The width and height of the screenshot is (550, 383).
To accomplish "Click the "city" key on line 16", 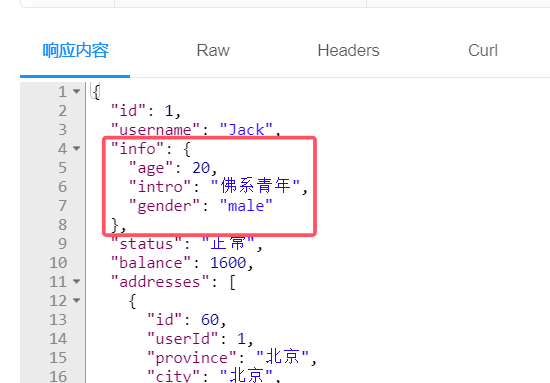I will [x=173, y=376].
